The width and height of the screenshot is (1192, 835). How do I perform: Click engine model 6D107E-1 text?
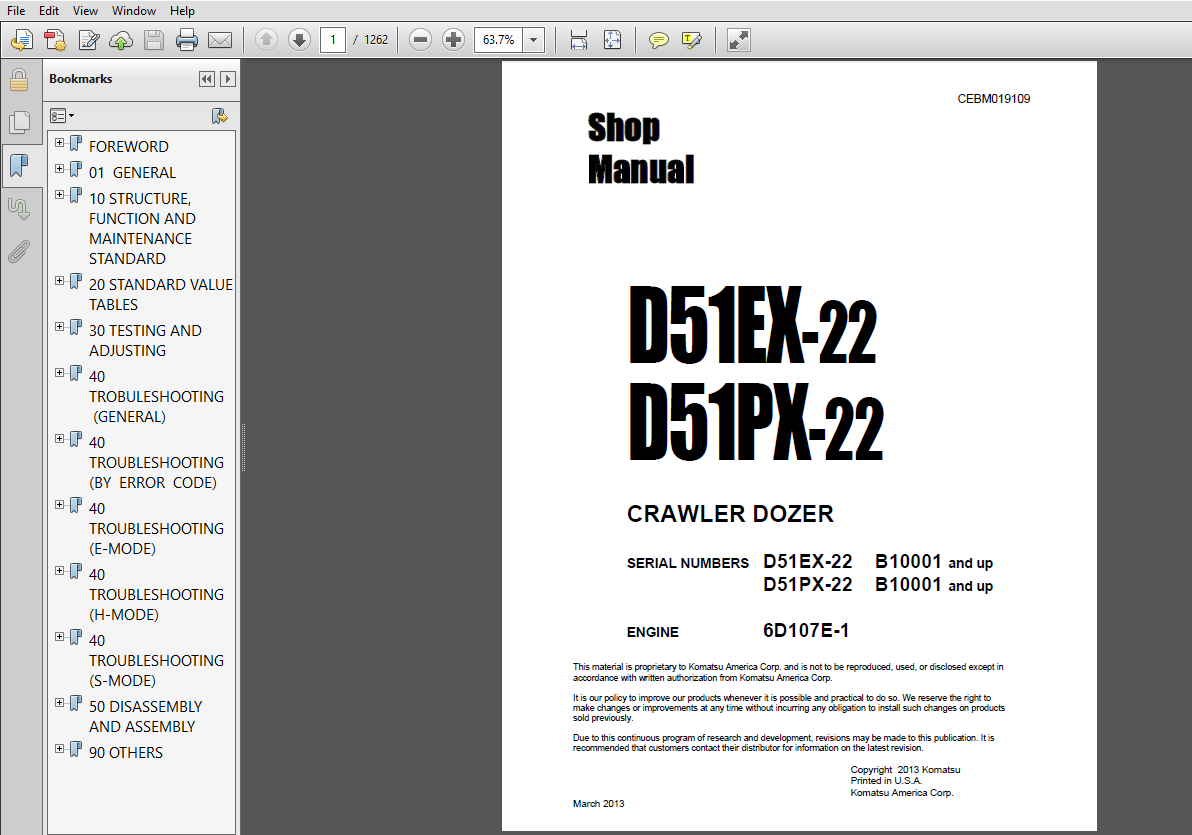(806, 630)
